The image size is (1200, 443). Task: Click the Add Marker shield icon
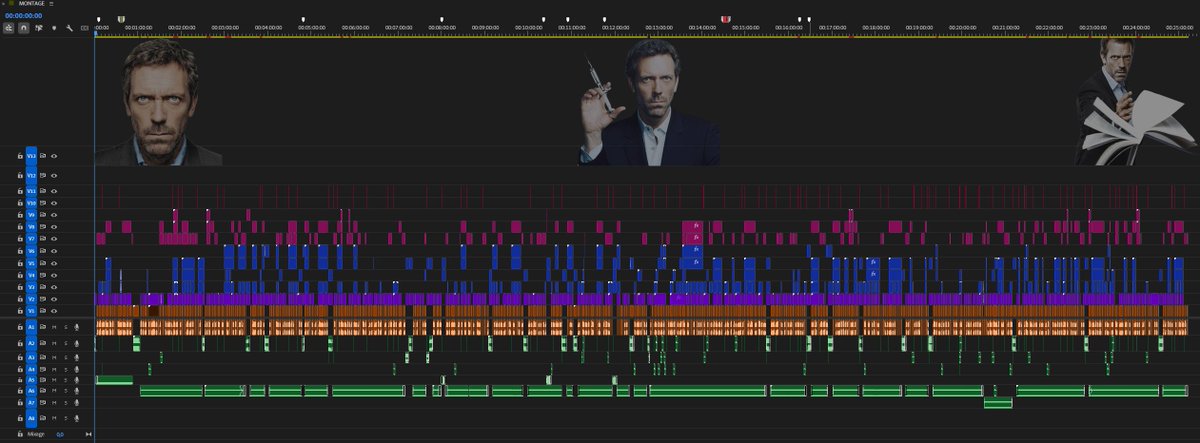[54, 28]
